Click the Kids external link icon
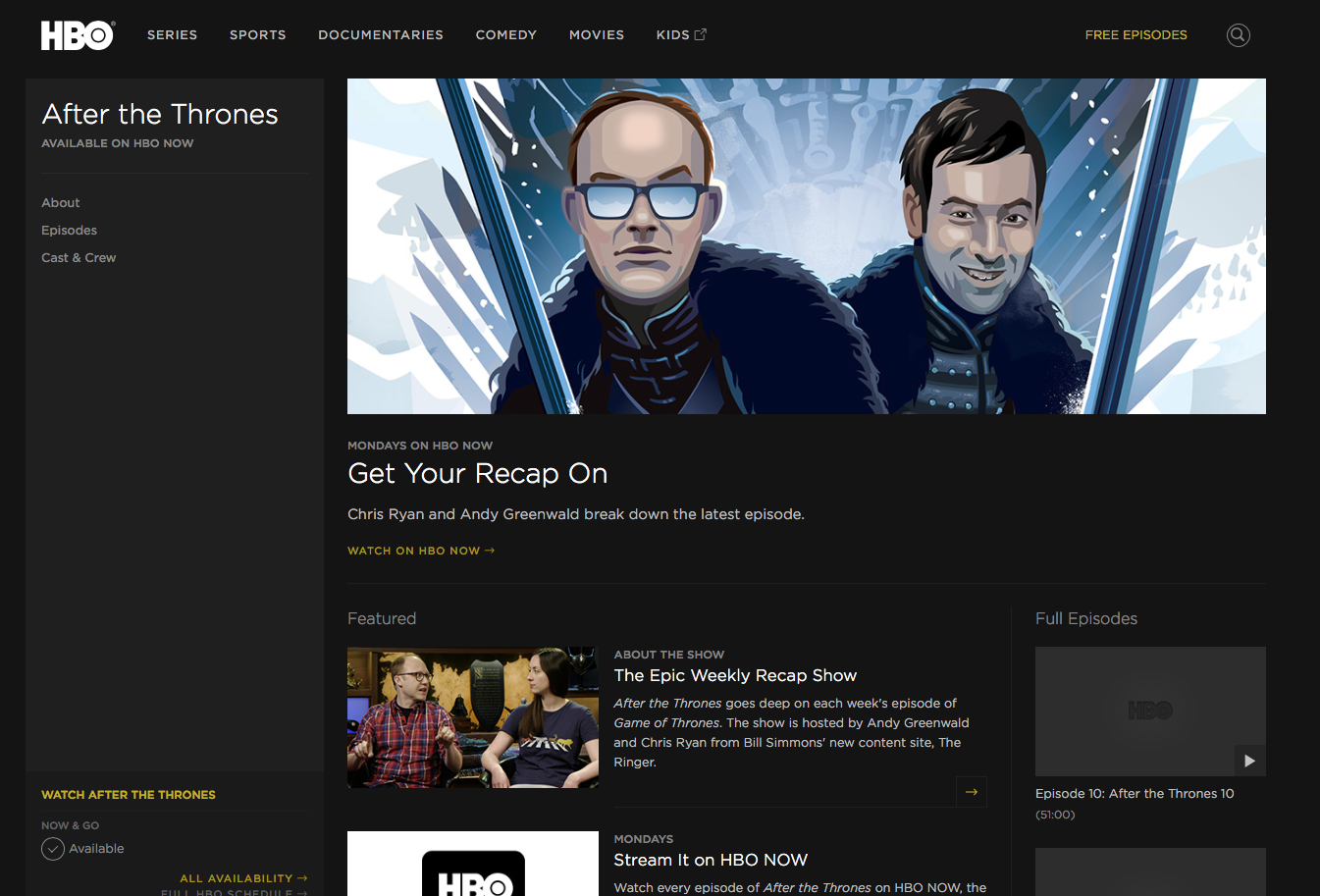 701,34
